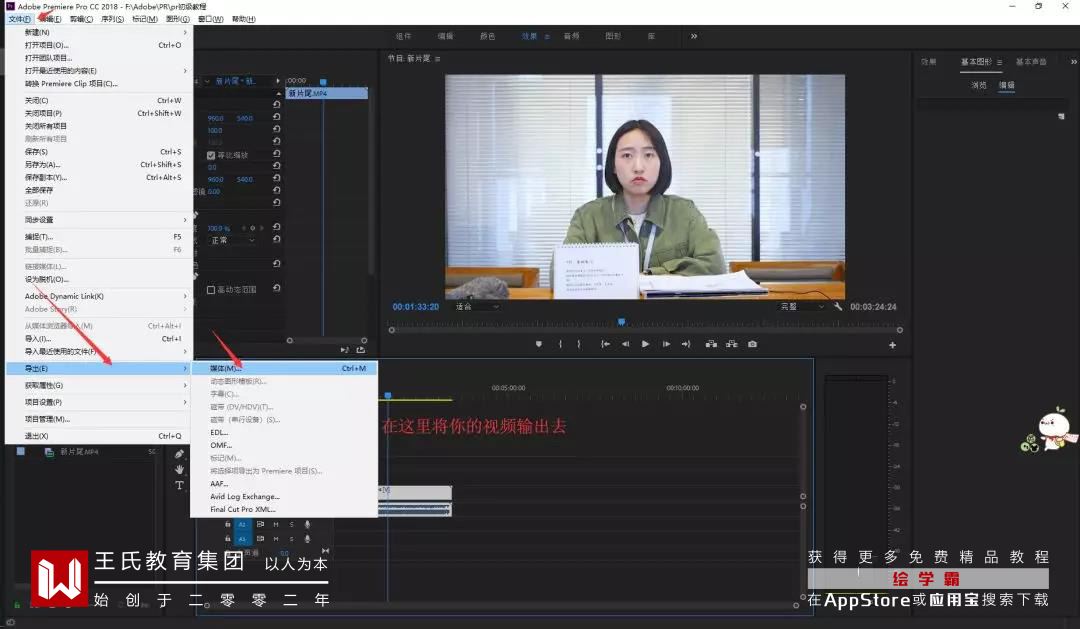Solo audio track A2 with S button
Screen dimensions: 1080x629
pos(291,524)
